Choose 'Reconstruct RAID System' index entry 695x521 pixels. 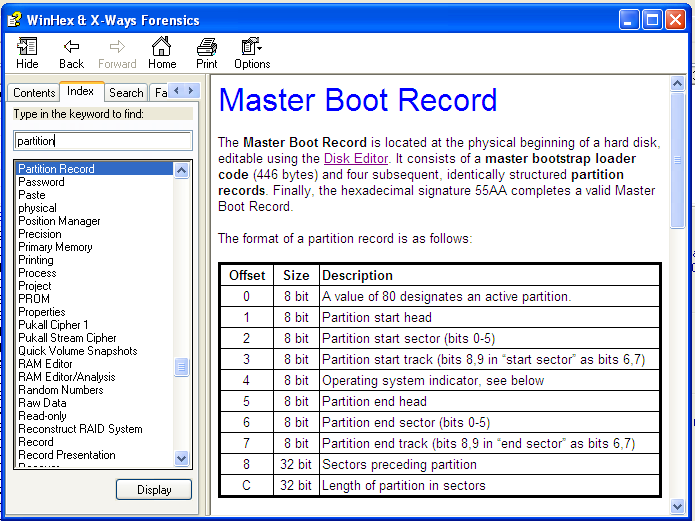pos(80,429)
